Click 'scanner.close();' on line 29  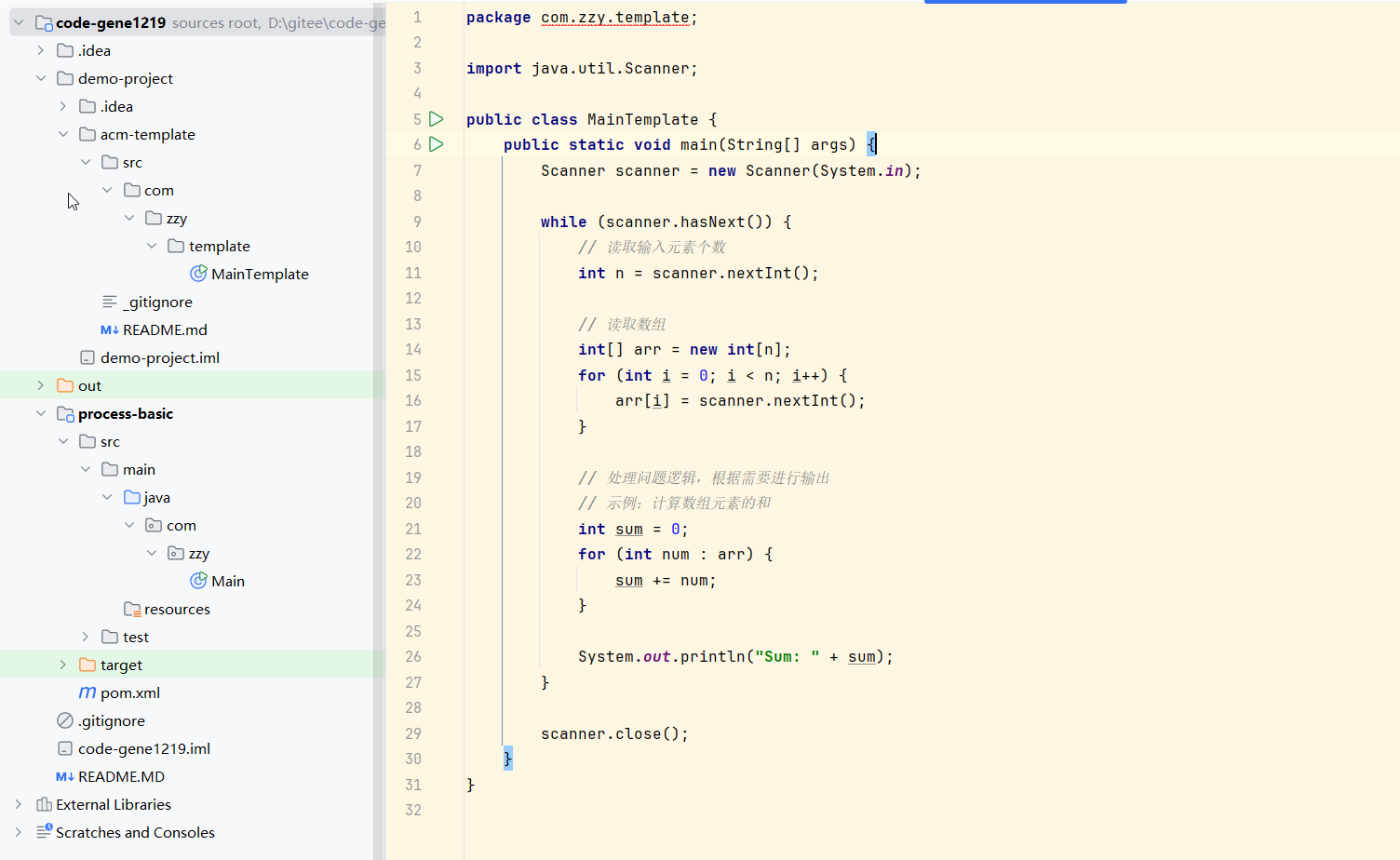click(614, 733)
